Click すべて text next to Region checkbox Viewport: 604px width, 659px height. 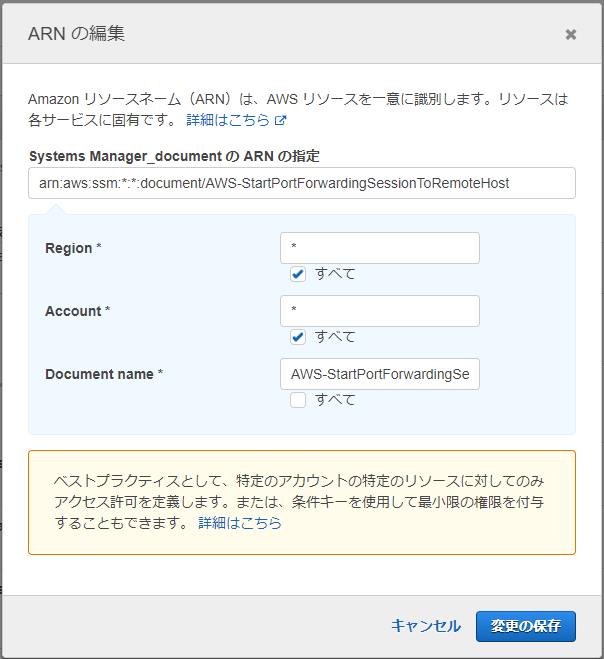coord(335,274)
